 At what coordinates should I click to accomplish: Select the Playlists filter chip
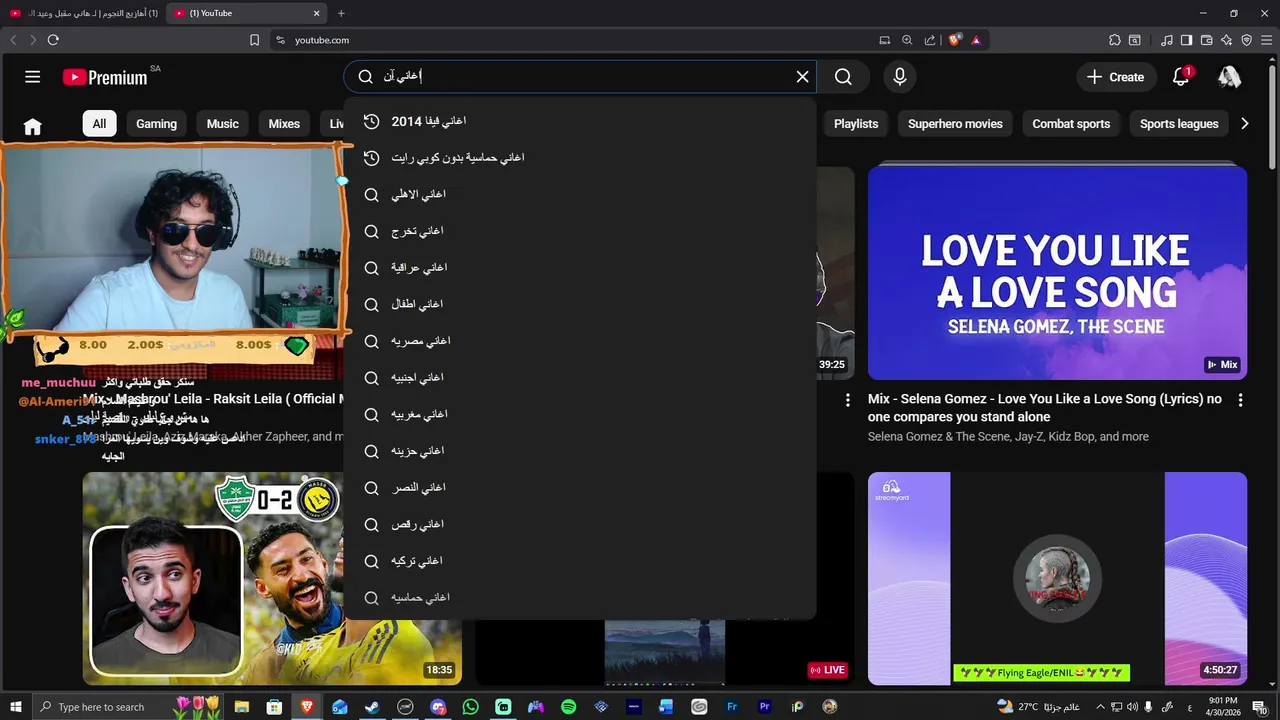pyautogui.click(x=856, y=124)
